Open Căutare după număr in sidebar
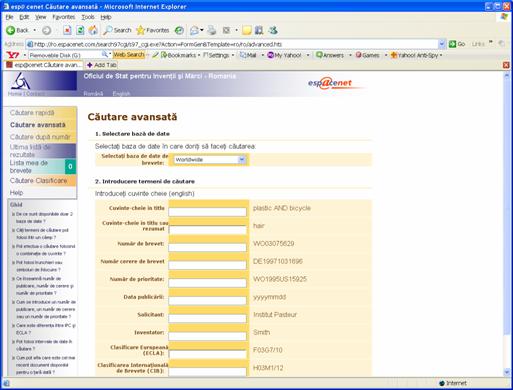Viewport: 513px width, 390px height. [40, 137]
